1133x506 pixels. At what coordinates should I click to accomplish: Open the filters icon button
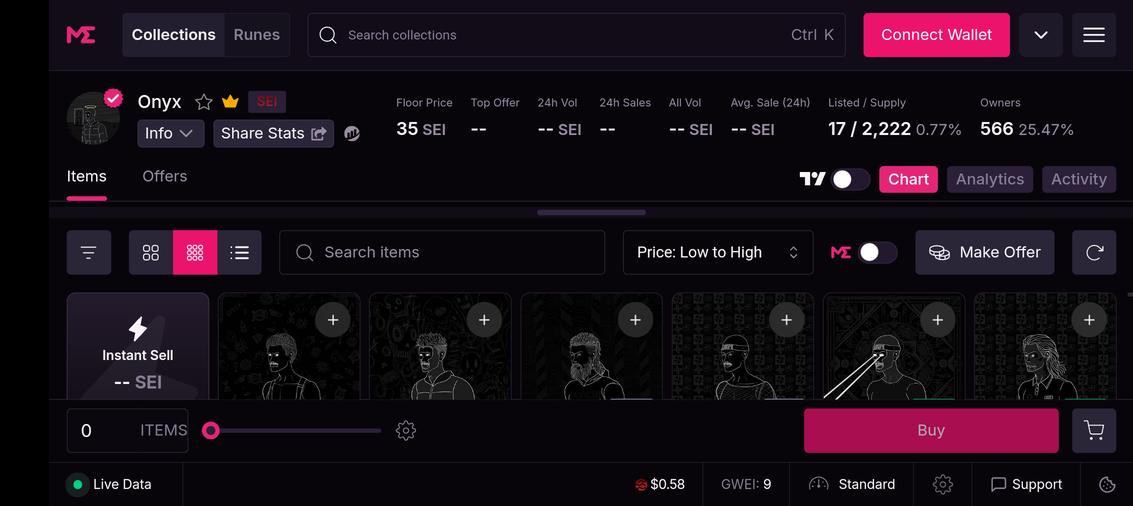pyautogui.click(x=89, y=253)
